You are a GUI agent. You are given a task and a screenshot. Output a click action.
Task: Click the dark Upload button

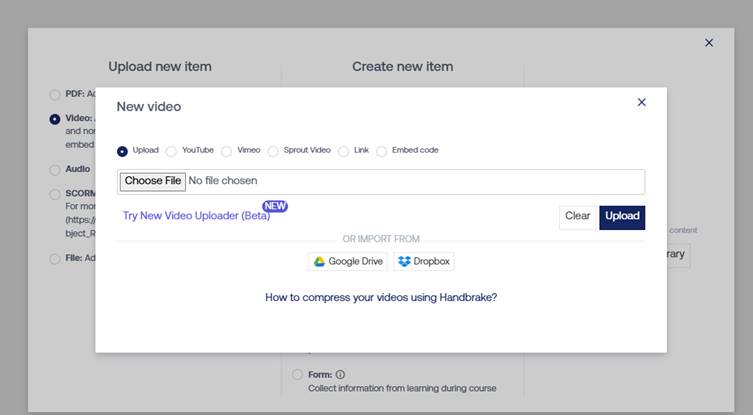[x=622, y=217]
